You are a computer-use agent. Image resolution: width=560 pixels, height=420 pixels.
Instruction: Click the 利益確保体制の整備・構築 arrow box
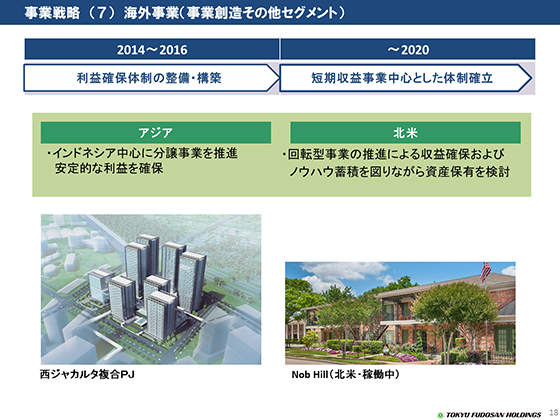(x=152, y=78)
